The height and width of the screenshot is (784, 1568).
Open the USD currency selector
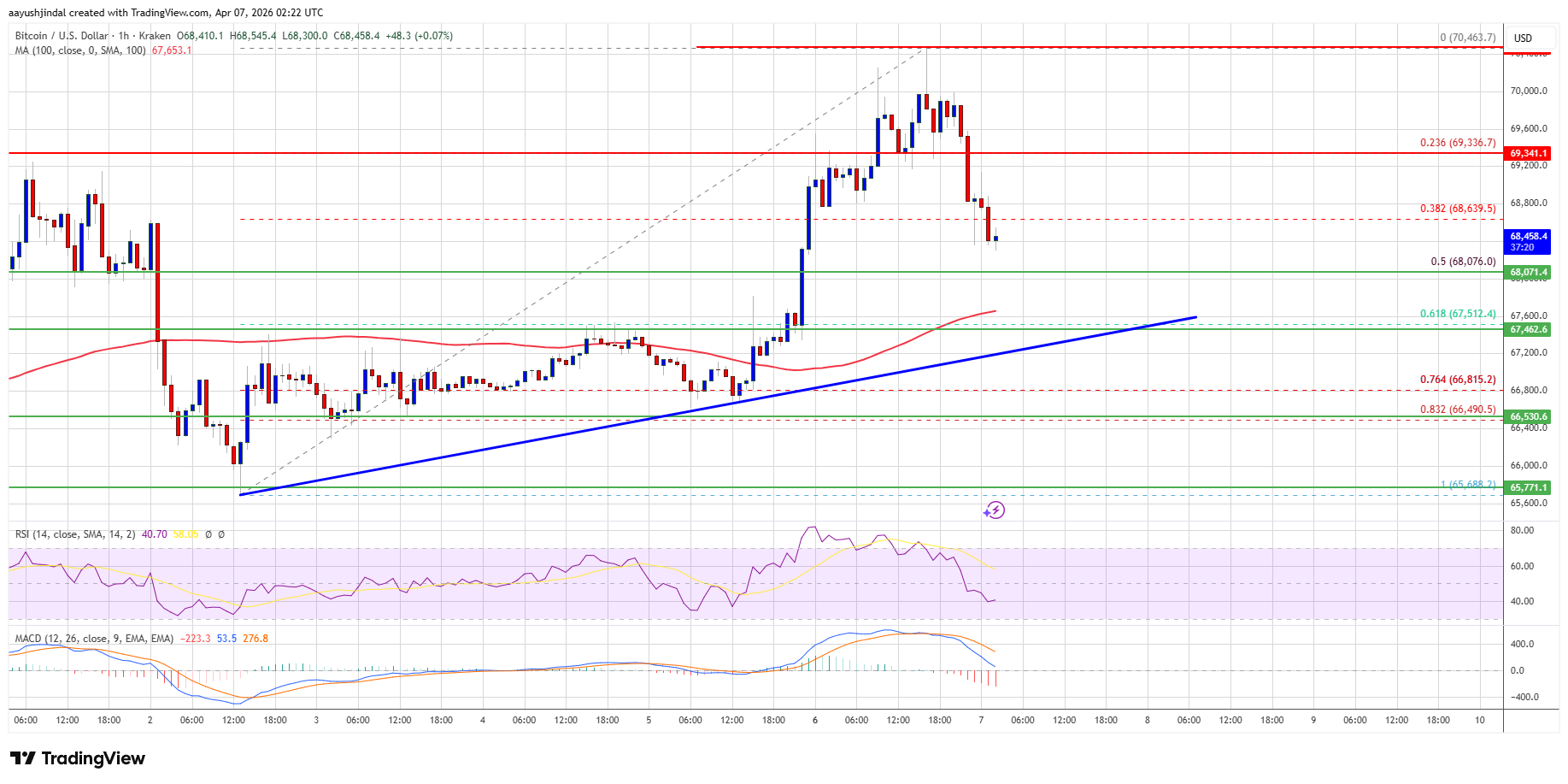(1523, 38)
